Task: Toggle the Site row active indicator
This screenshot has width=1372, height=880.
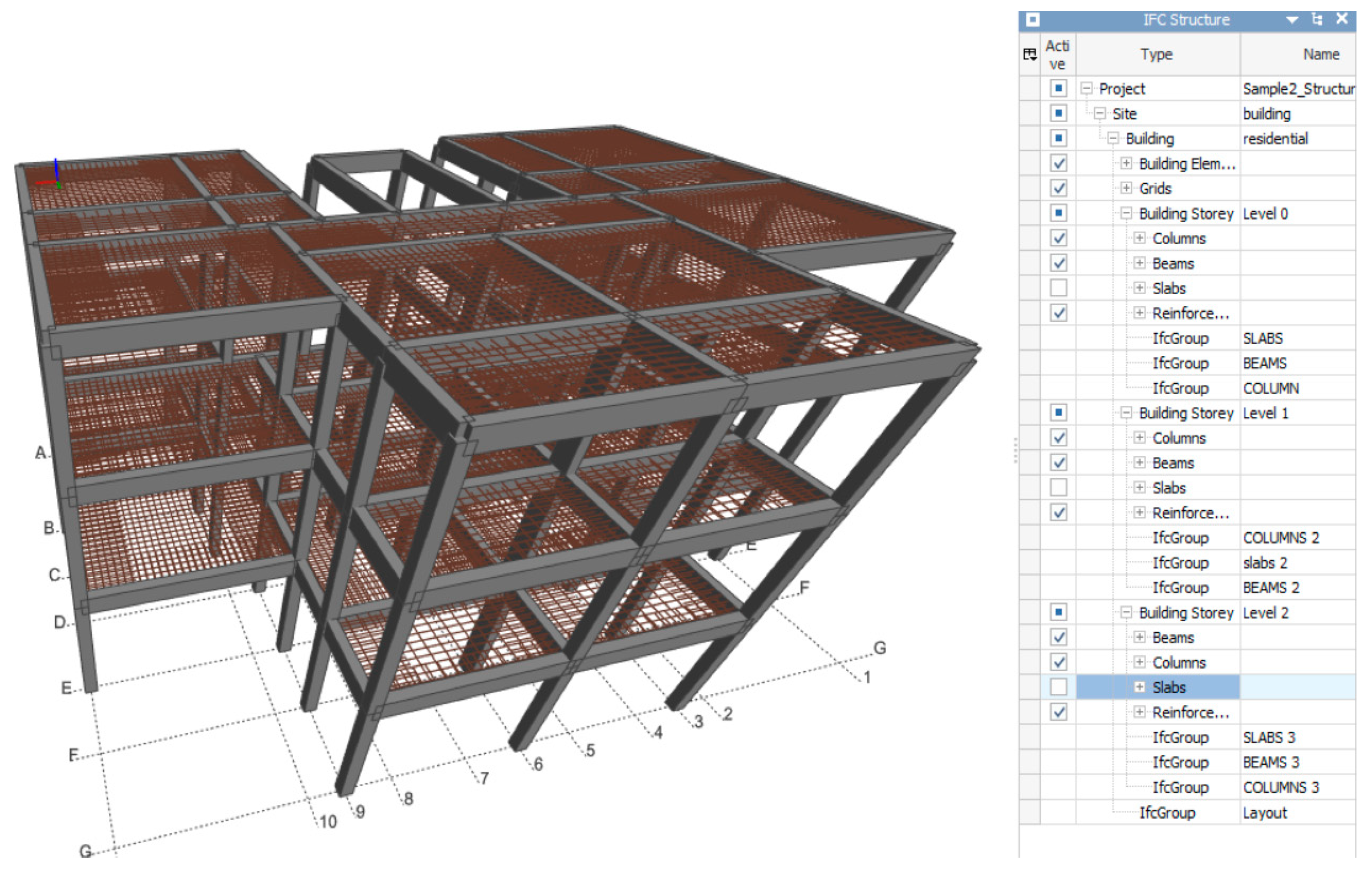Action: coord(1058,113)
